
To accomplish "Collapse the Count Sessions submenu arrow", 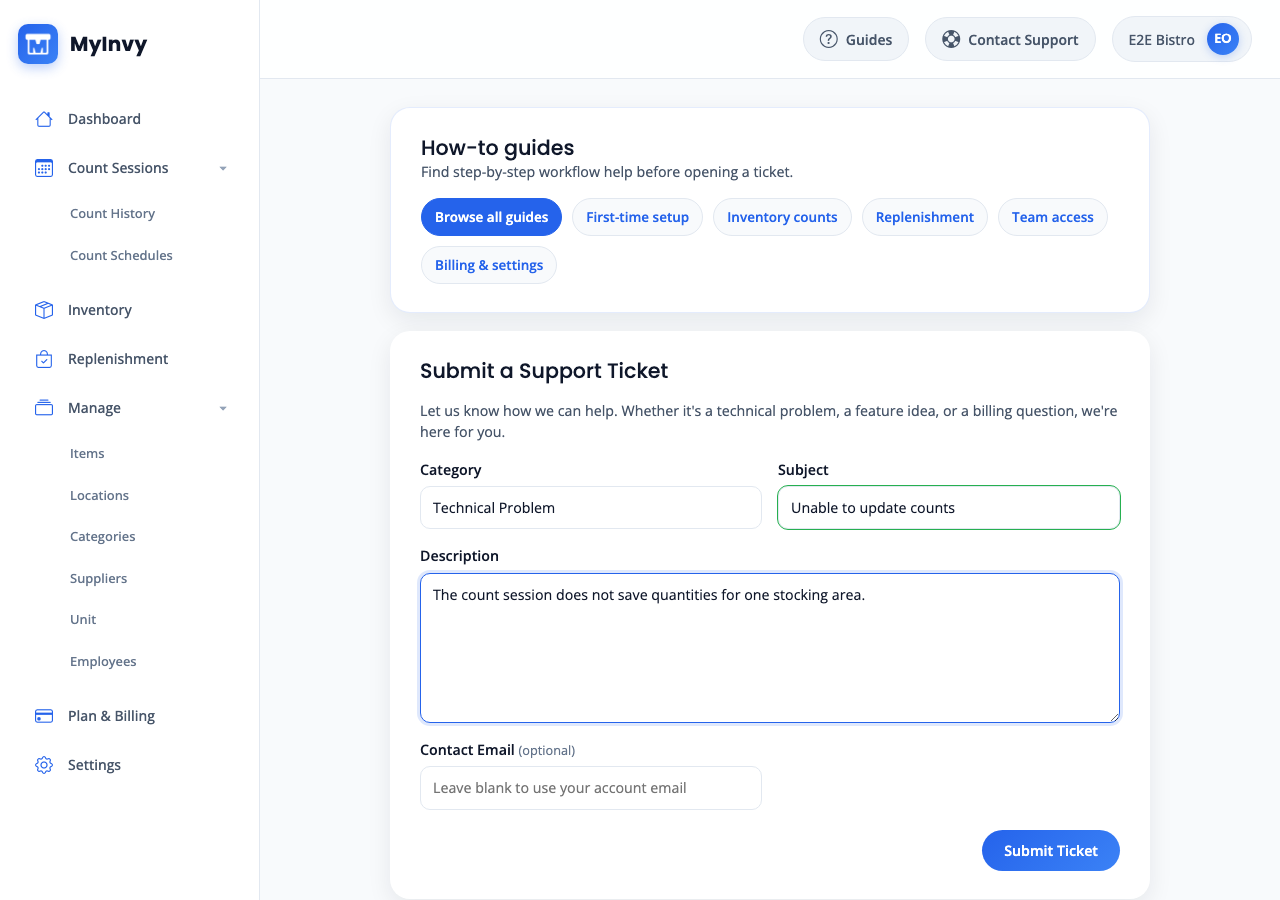I will [x=223, y=168].
